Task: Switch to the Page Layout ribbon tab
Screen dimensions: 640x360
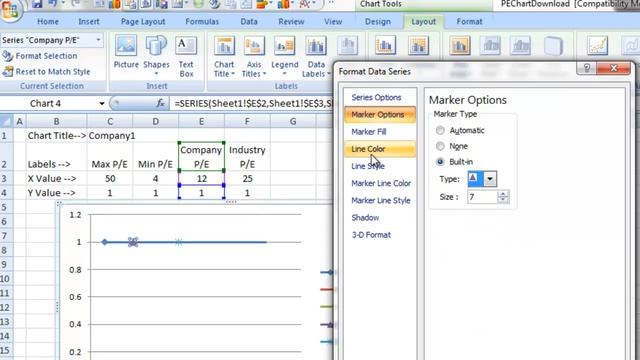Action: coord(143,22)
